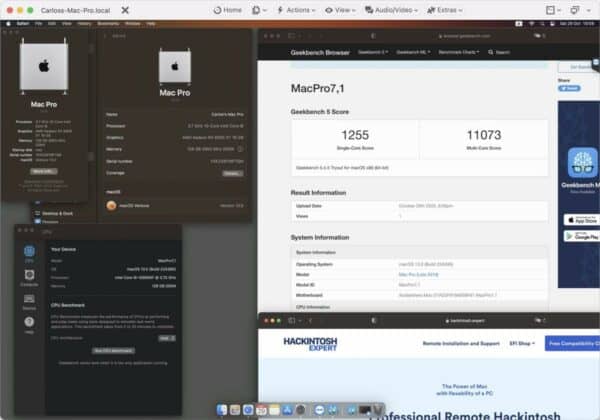Open the Help menu in the menu bar
Image resolution: width=600 pixels, height=420 pixels.
pos(151,24)
